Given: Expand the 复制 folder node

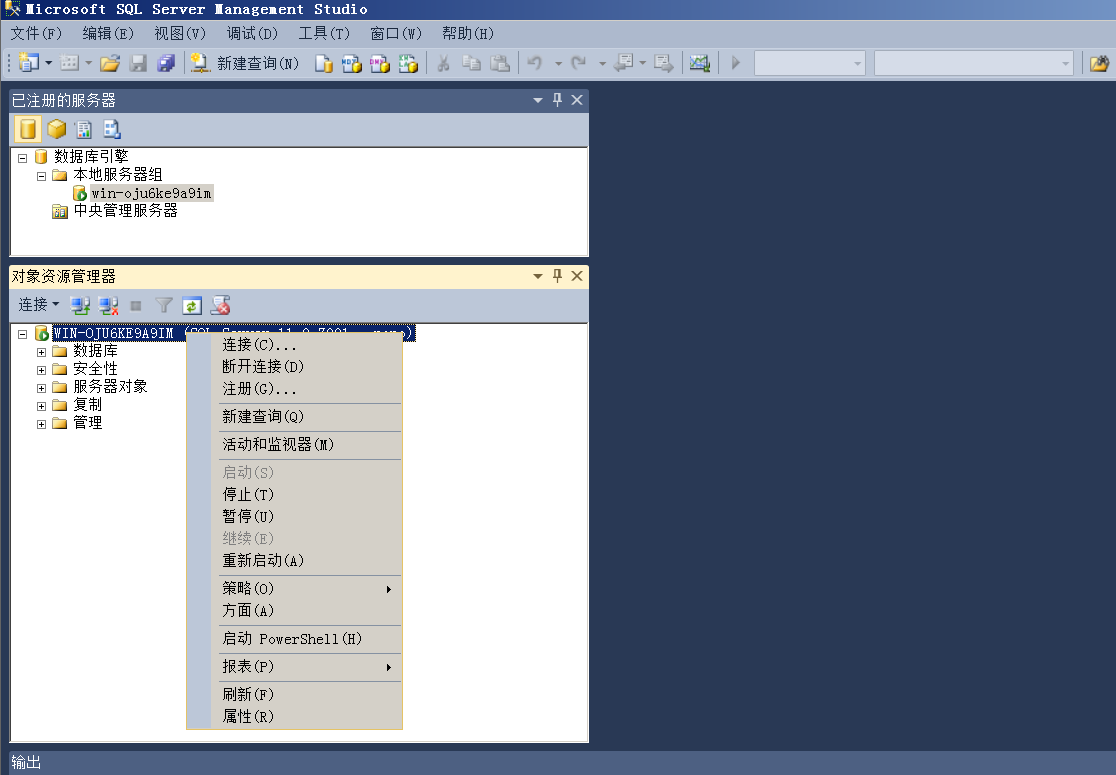Looking at the screenshot, I should pos(41,406).
